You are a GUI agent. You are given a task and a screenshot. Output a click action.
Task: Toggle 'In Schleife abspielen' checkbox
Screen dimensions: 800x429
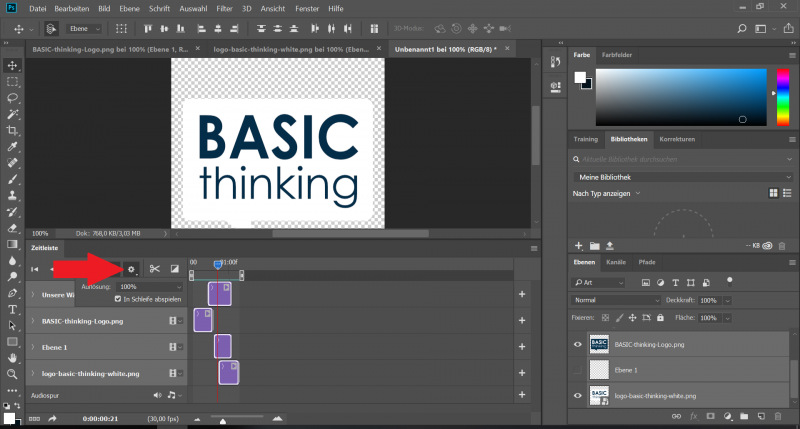[118, 299]
